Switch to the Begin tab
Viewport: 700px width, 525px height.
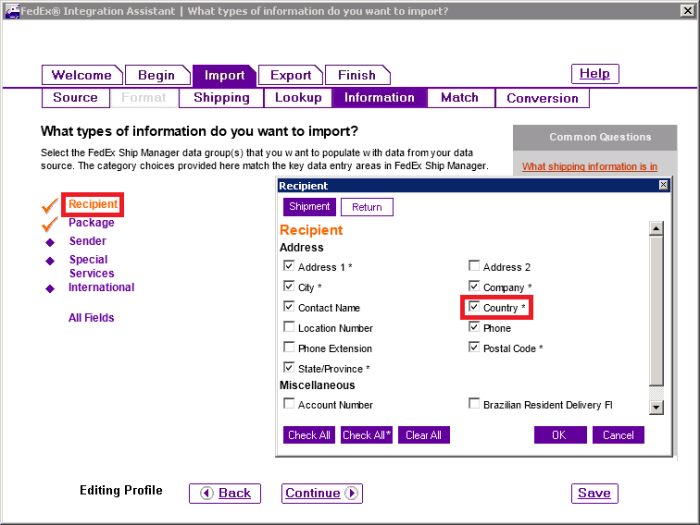point(157,75)
